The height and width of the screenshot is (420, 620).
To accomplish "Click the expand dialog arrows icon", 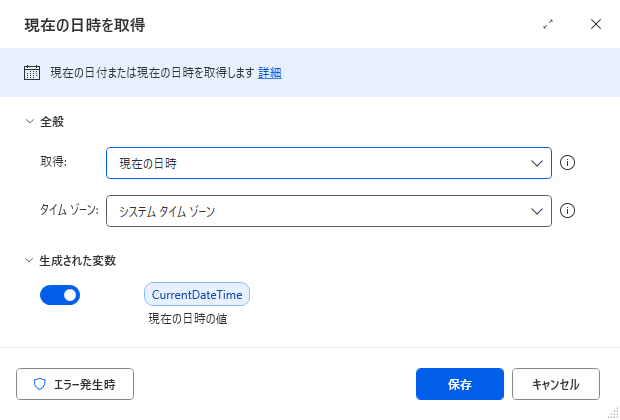I will click(x=548, y=25).
